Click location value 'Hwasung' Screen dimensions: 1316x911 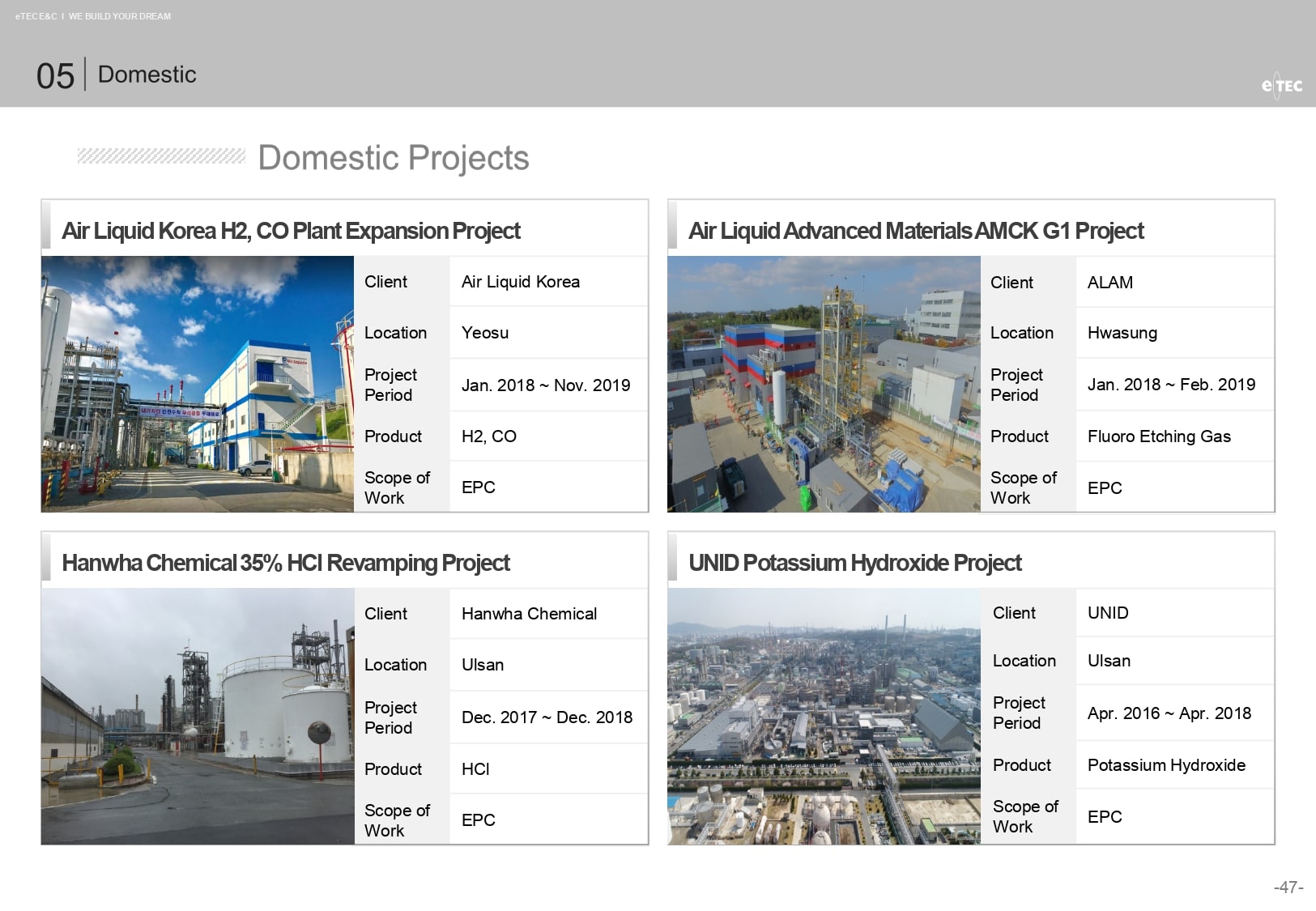point(1122,333)
